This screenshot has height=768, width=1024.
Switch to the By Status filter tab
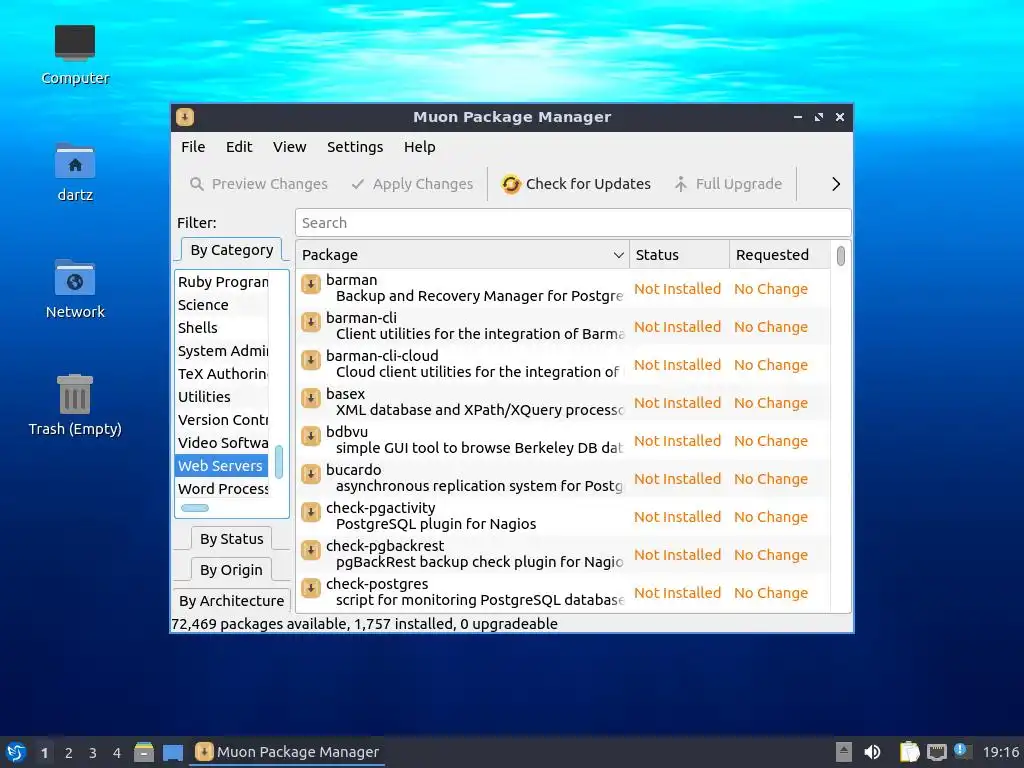click(x=231, y=539)
